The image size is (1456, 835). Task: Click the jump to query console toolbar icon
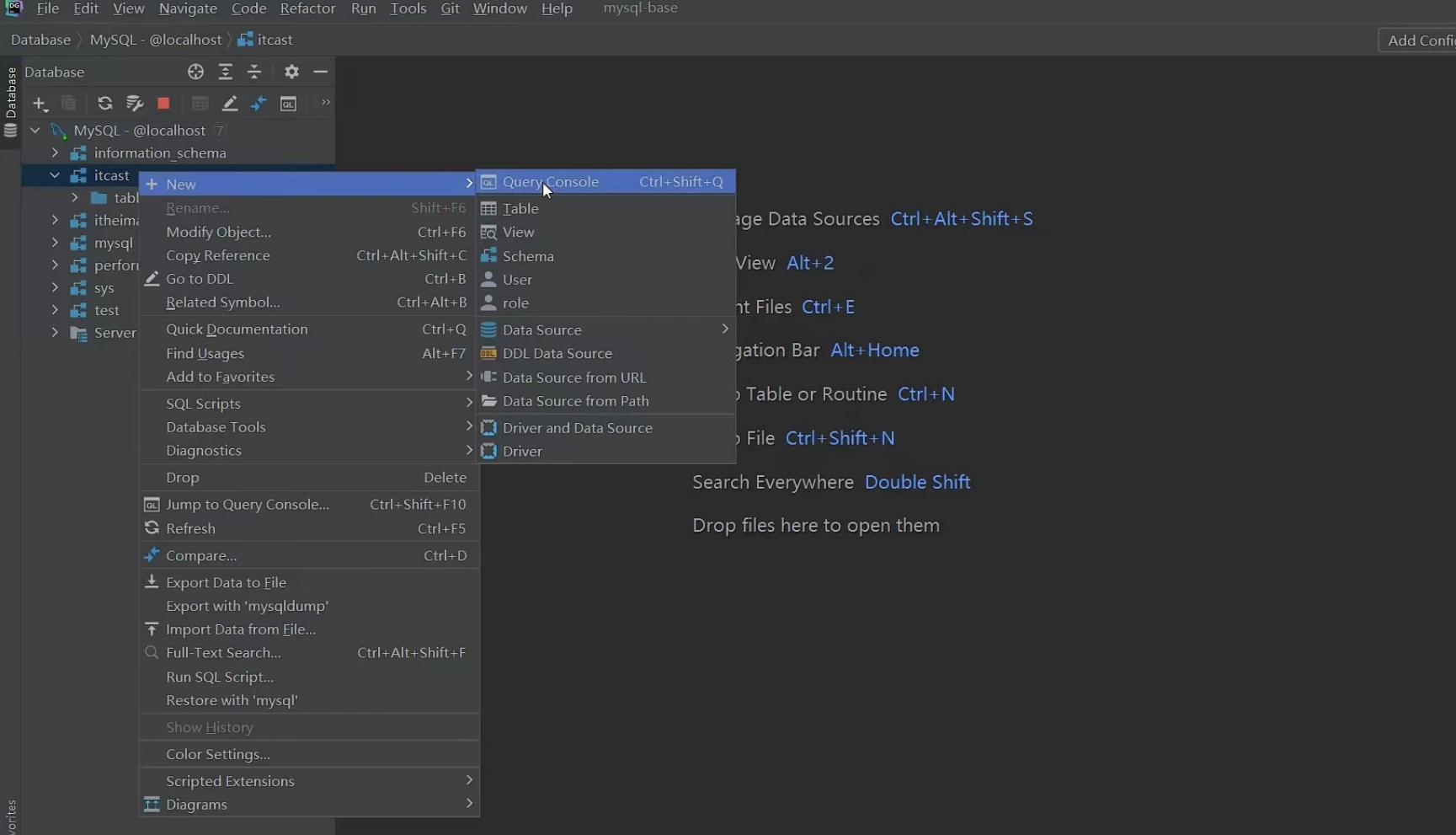(x=288, y=104)
